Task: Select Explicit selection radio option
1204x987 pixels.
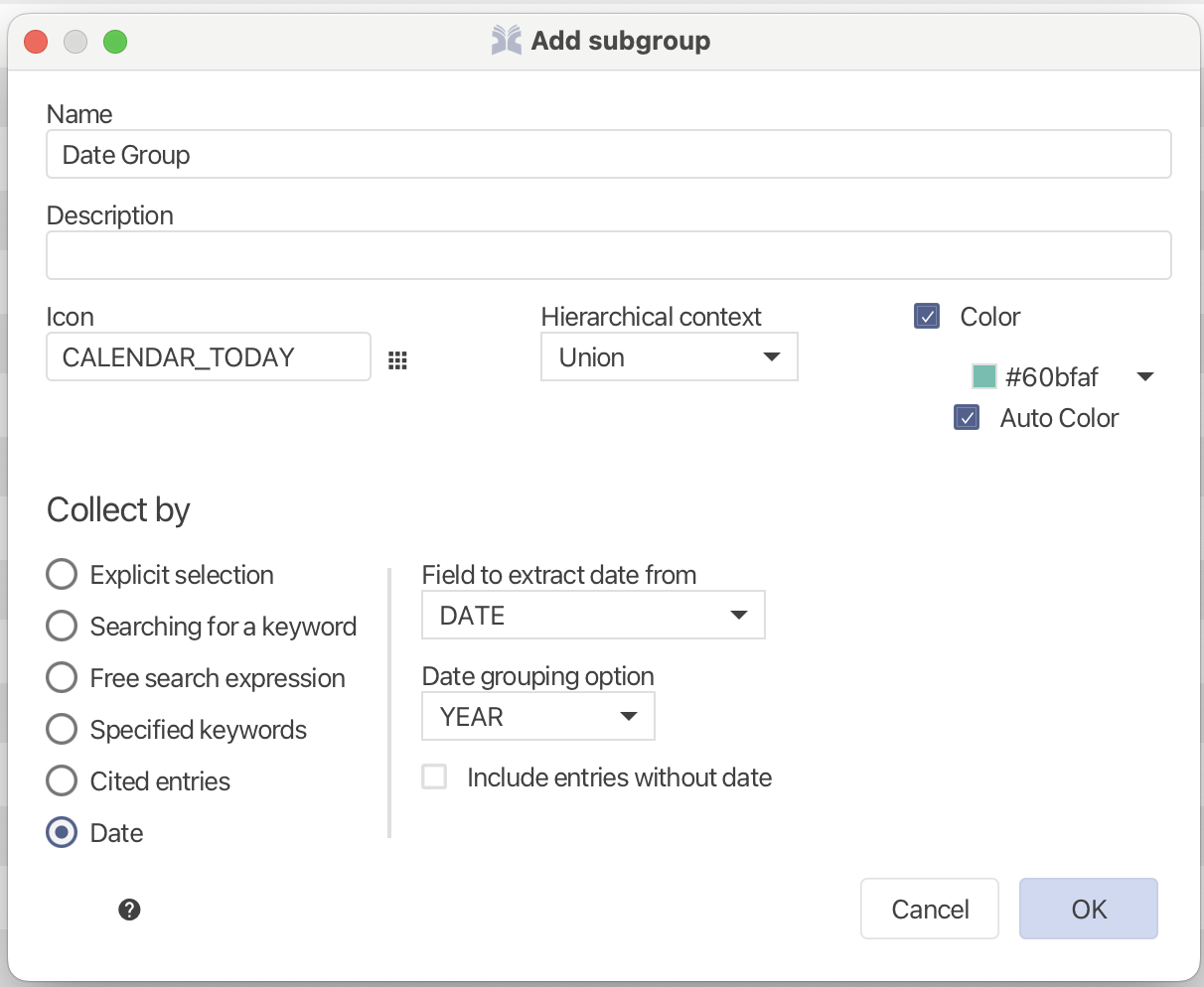Action: coord(62,574)
